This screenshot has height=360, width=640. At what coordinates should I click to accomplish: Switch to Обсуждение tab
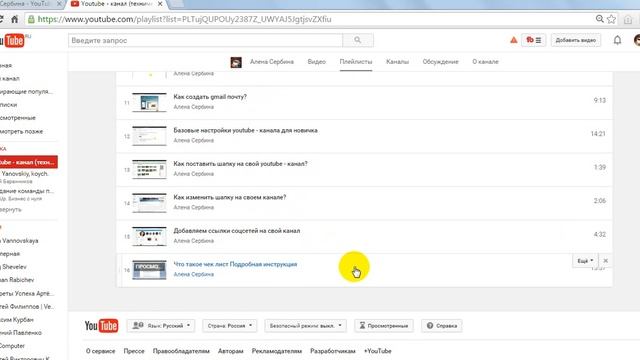click(440, 62)
